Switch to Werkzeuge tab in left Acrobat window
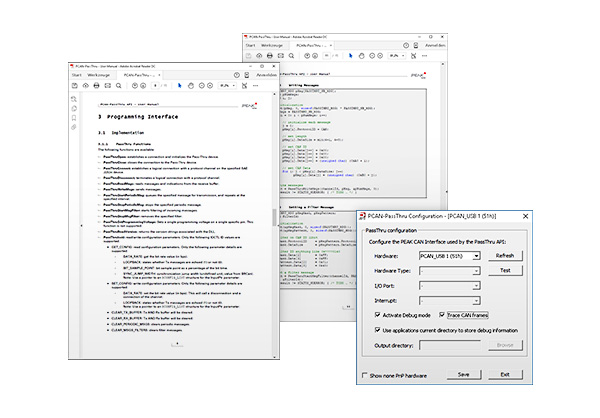Viewport: 600px width, 418px height. point(99,75)
